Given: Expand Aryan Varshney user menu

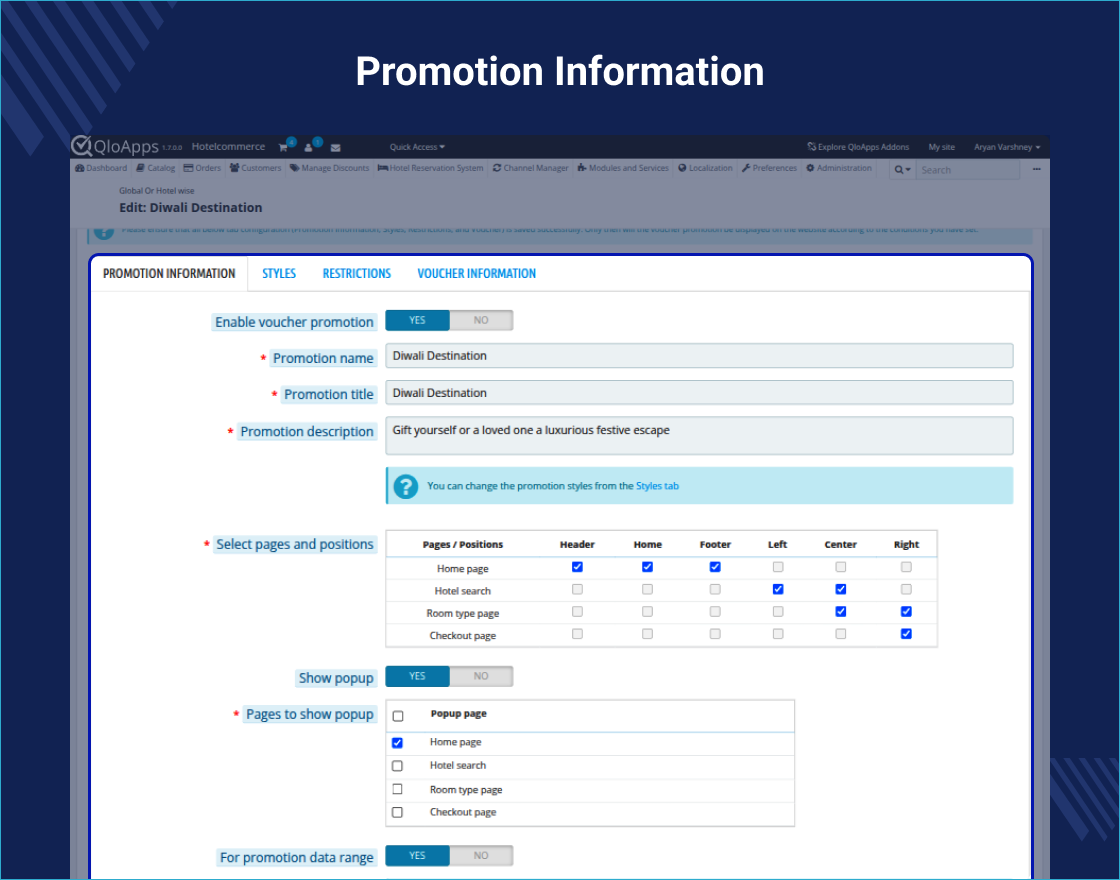Looking at the screenshot, I should [x=1007, y=147].
